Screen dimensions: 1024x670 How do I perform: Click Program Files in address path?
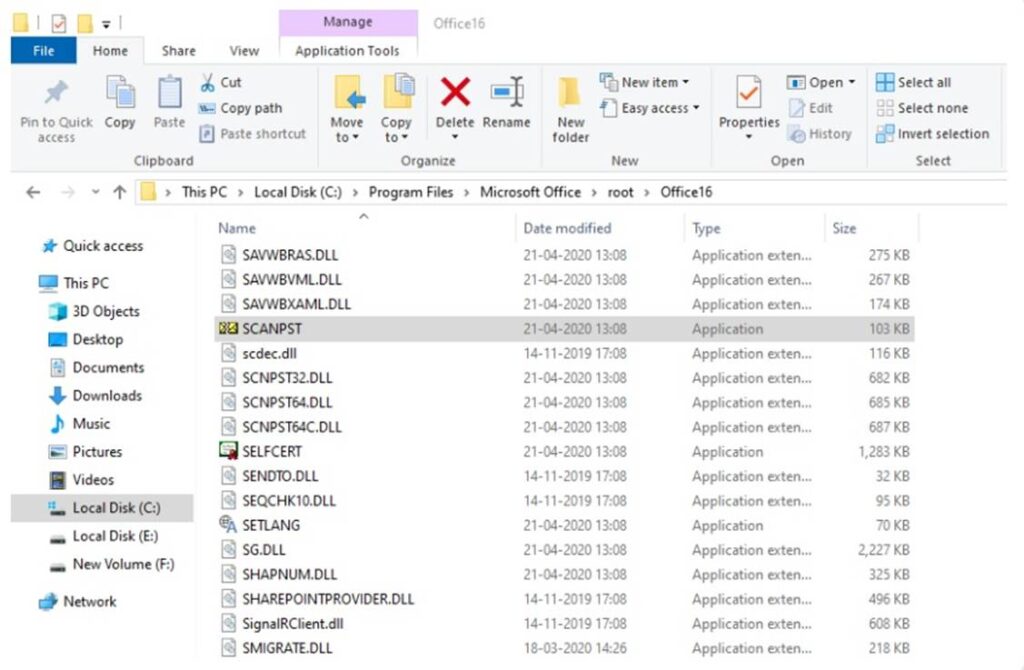click(x=411, y=192)
